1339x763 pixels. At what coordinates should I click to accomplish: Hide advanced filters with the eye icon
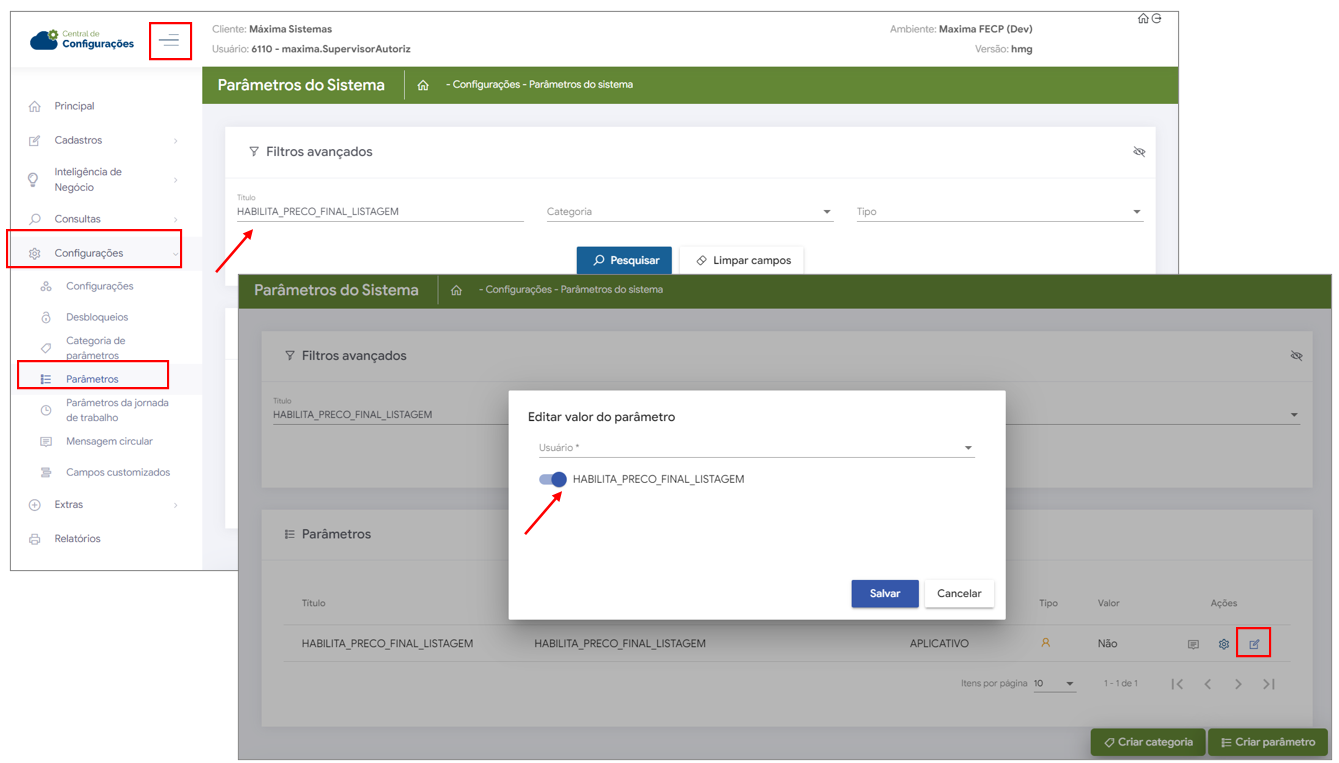tap(1139, 152)
